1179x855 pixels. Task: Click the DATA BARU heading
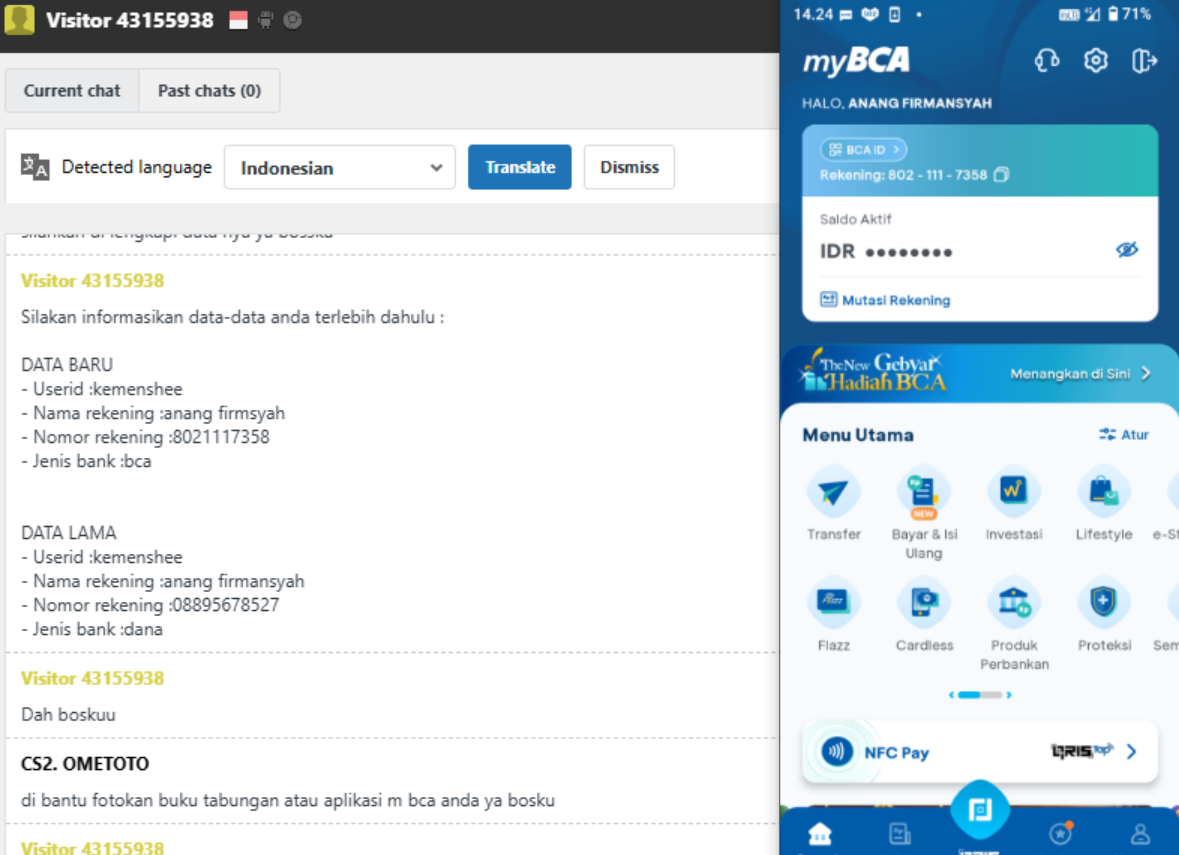(x=67, y=365)
